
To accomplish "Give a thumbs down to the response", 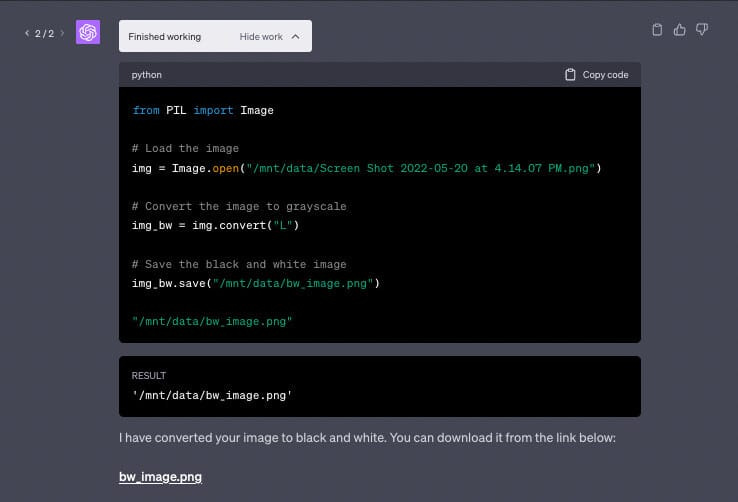I will pos(702,30).
